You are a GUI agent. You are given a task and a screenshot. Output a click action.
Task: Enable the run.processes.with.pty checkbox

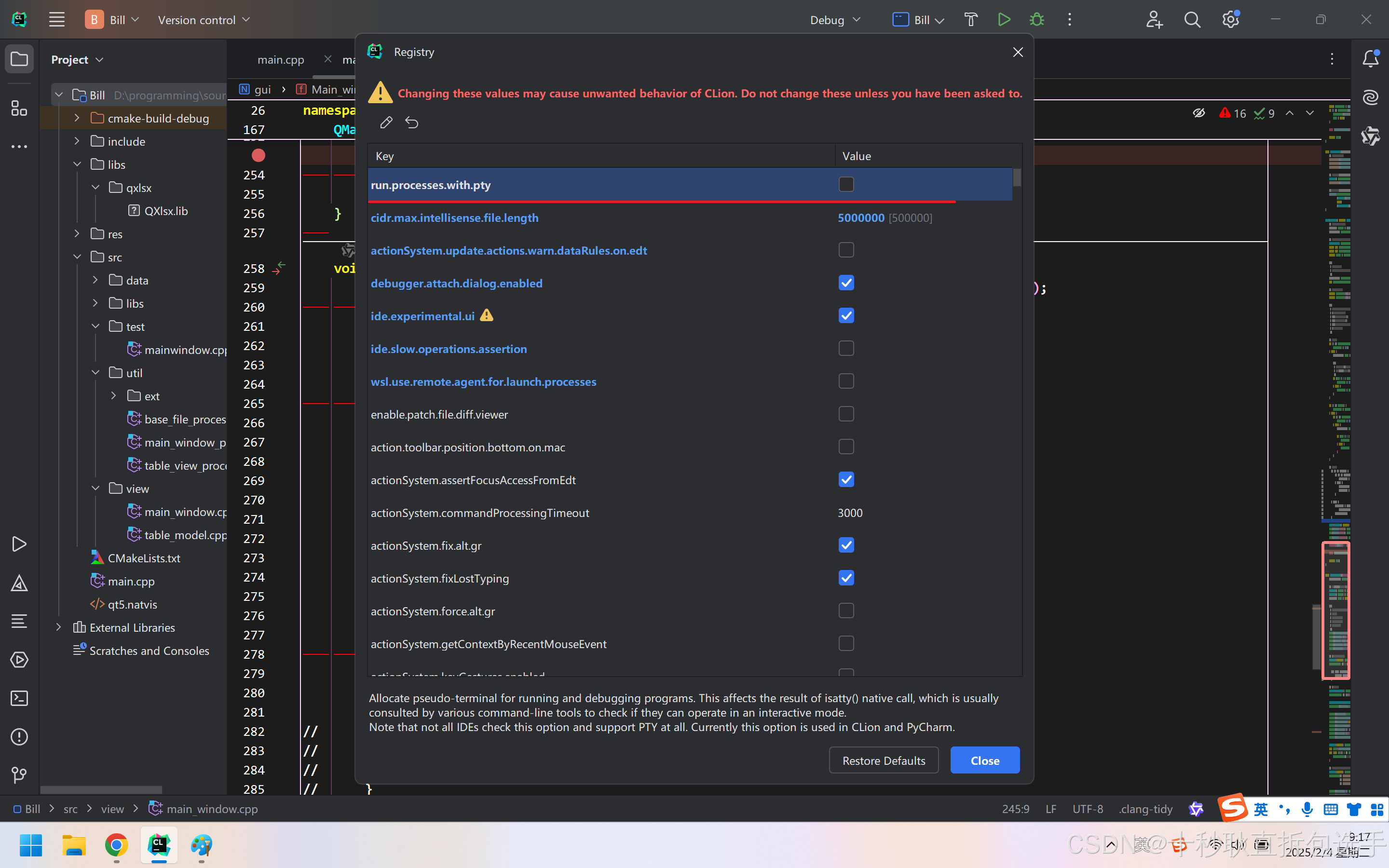click(x=845, y=184)
